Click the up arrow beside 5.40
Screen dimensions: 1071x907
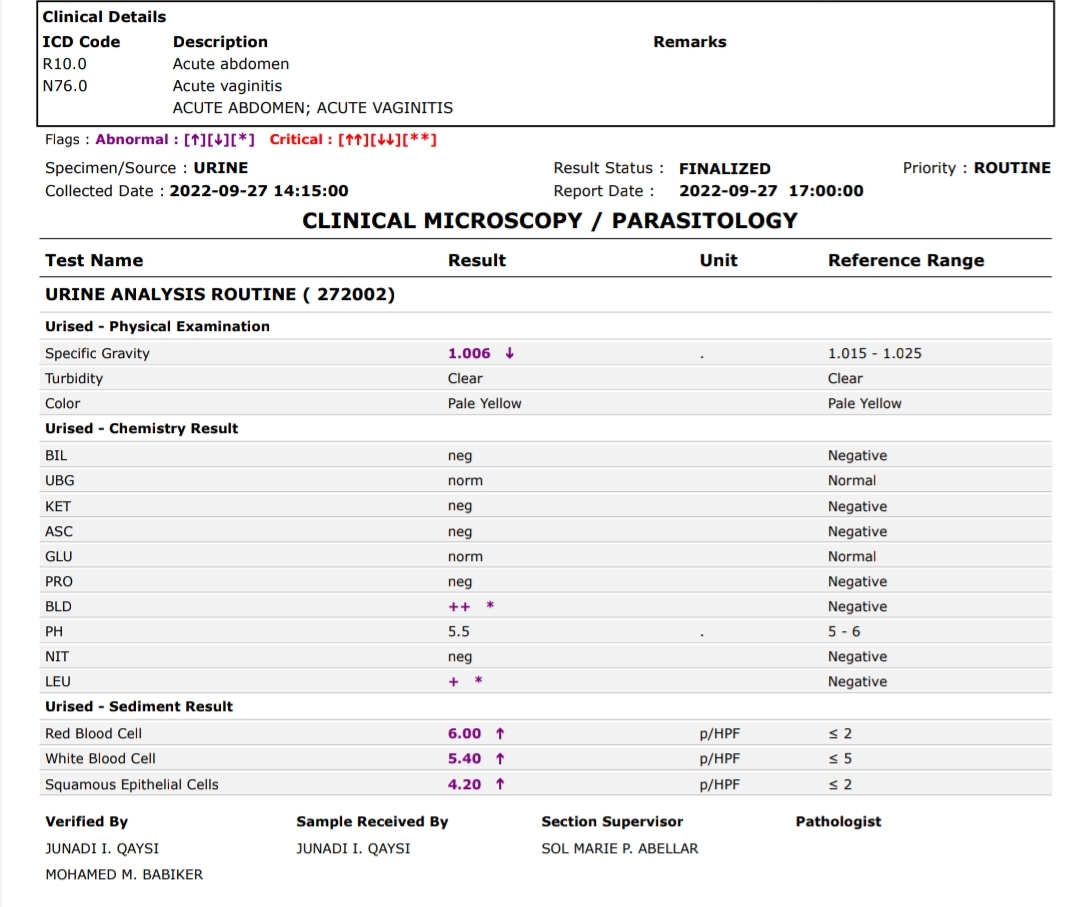click(500, 759)
